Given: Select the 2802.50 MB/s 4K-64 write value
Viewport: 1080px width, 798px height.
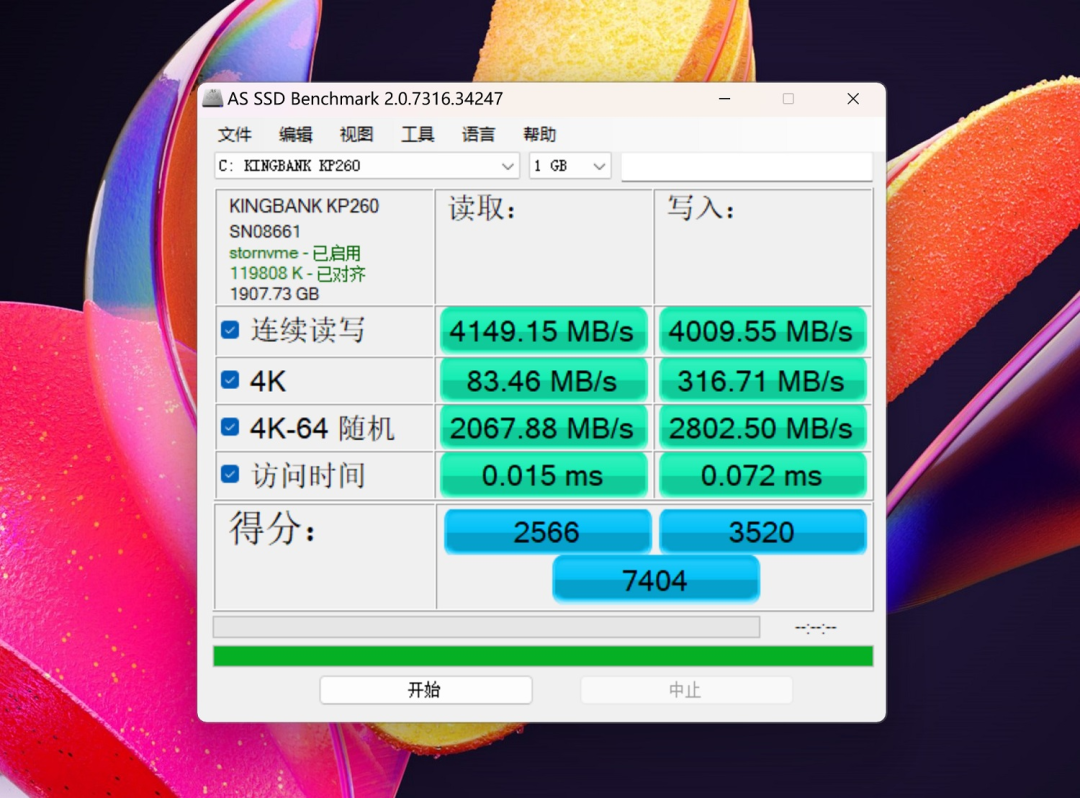Looking at the screenshot, I should (762, 428).
